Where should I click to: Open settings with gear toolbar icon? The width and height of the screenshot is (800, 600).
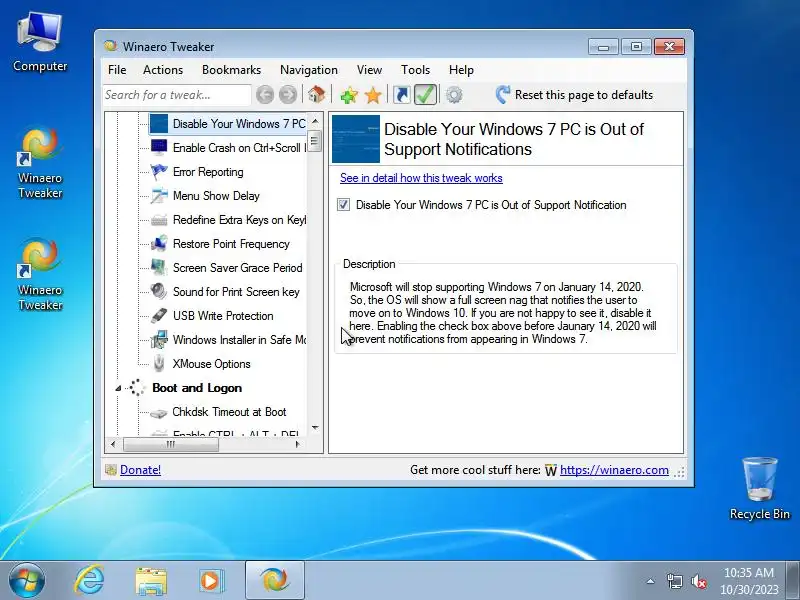coord(454,95)
